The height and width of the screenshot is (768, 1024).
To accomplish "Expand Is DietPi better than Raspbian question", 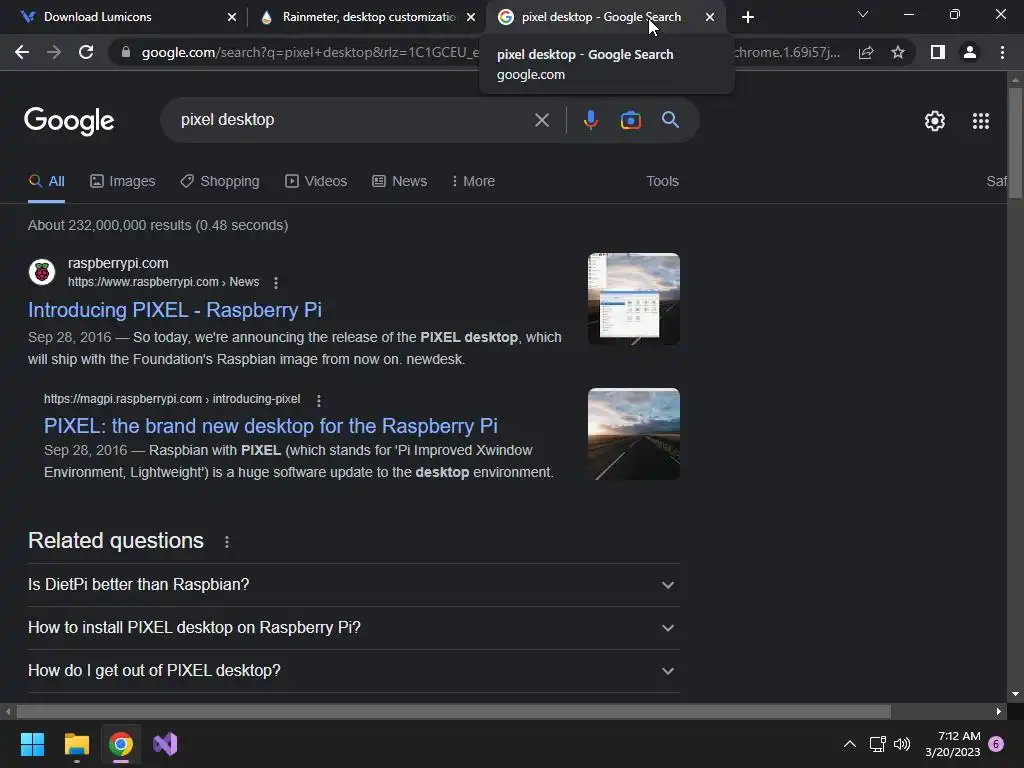I will point(353,584).
